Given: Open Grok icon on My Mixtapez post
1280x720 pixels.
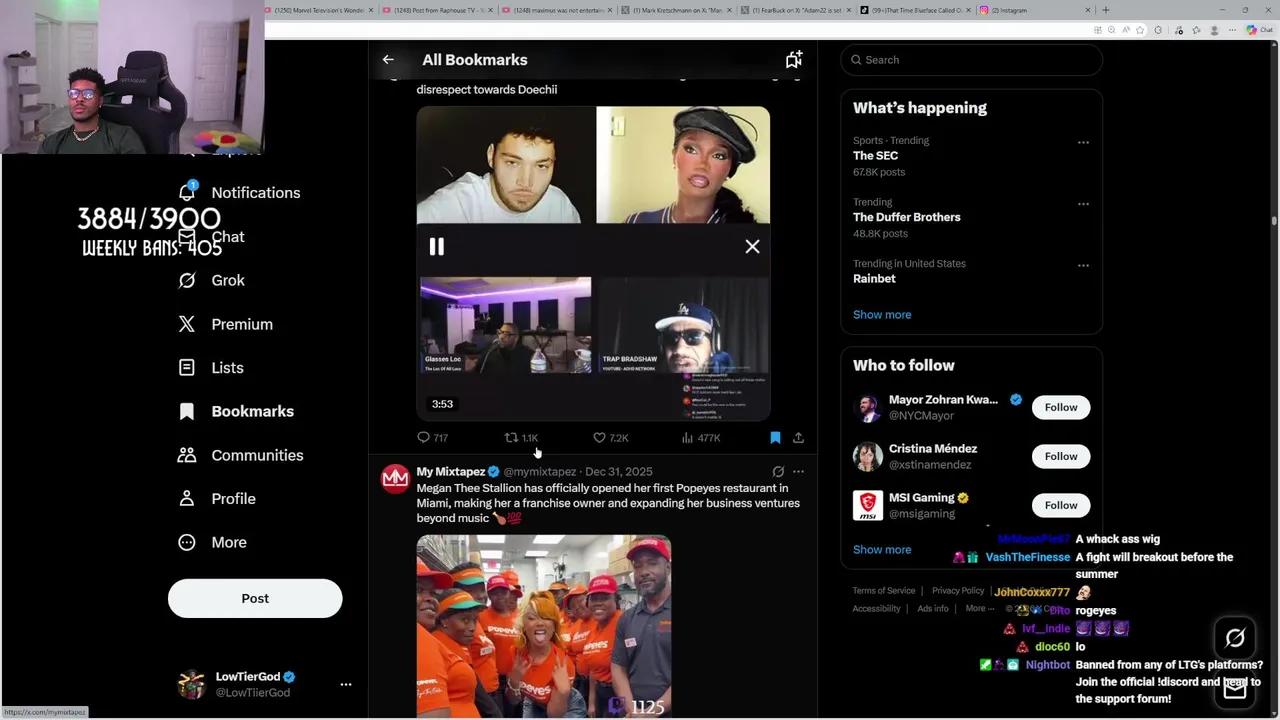Looking at the screenshot, I should coord(778,471).
